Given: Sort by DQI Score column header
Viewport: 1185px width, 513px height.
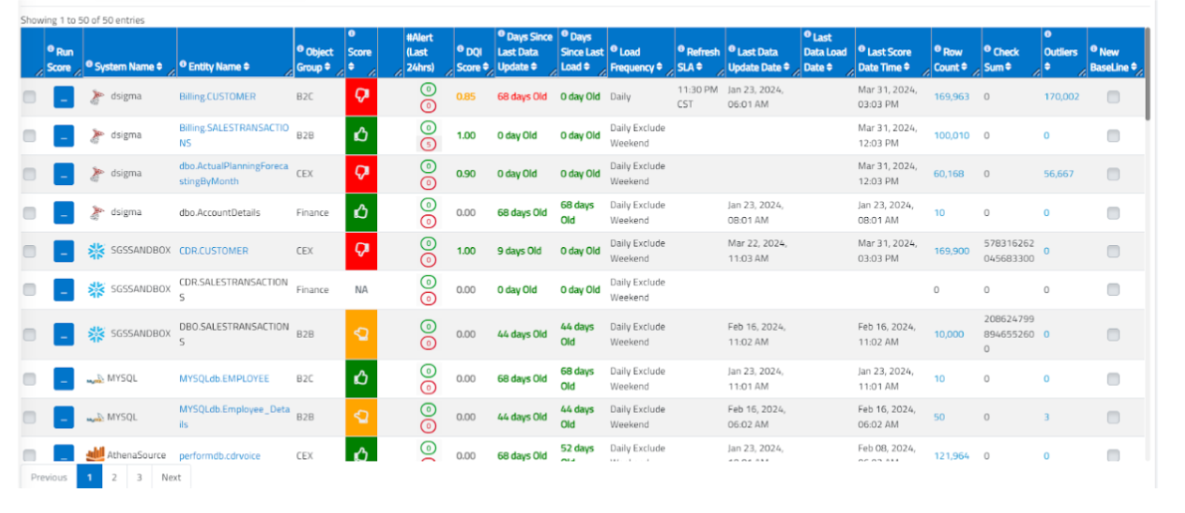Looking at the screenshot, I should pyautogui.click(x=470, y=61).
